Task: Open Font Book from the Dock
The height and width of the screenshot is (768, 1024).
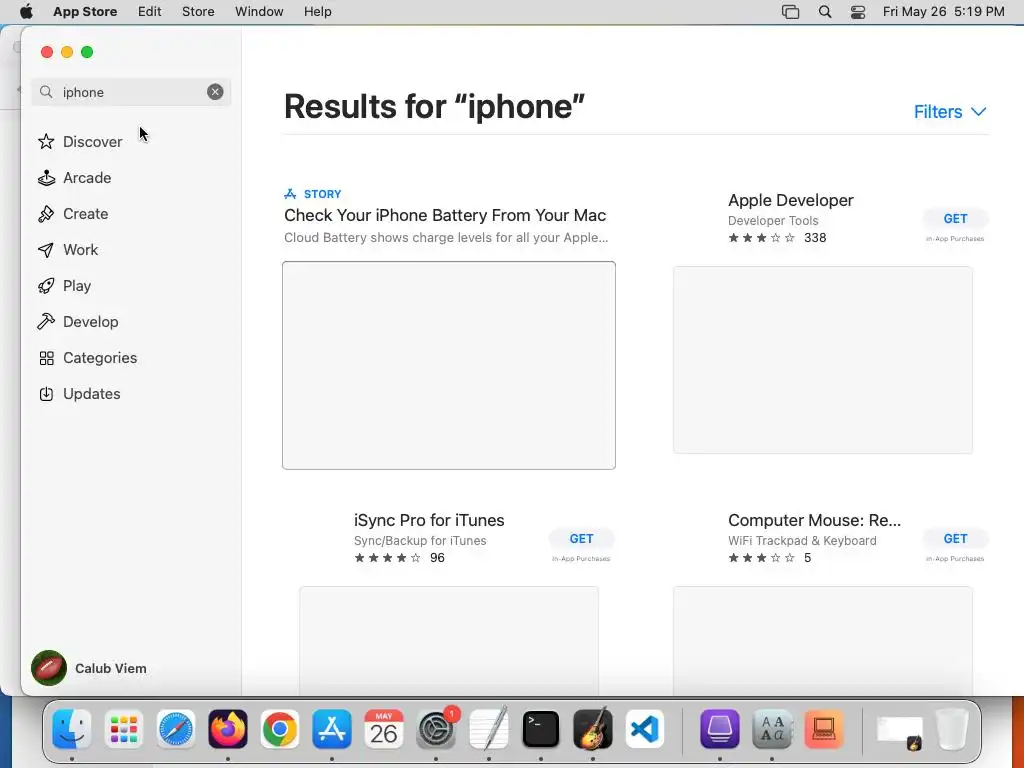Action: [772, 729]
